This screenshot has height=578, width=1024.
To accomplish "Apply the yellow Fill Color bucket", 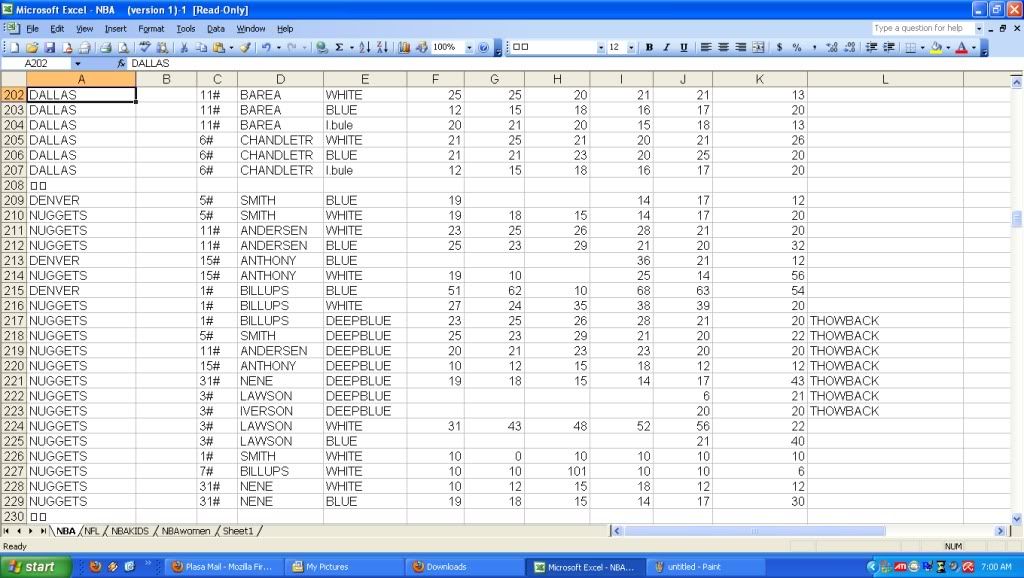I will tap(936, 47).
